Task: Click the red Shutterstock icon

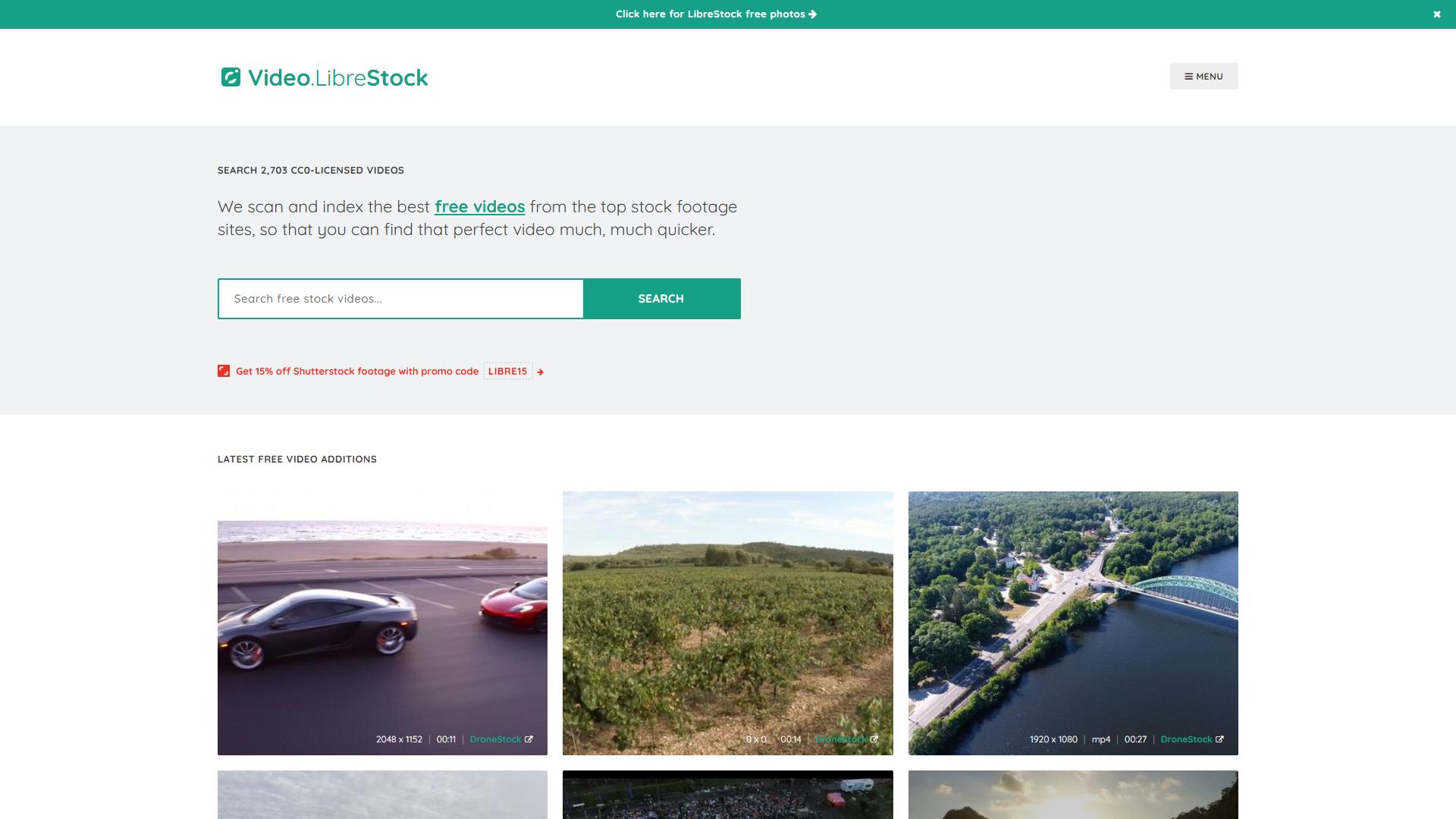Action: tap(224, 371)
